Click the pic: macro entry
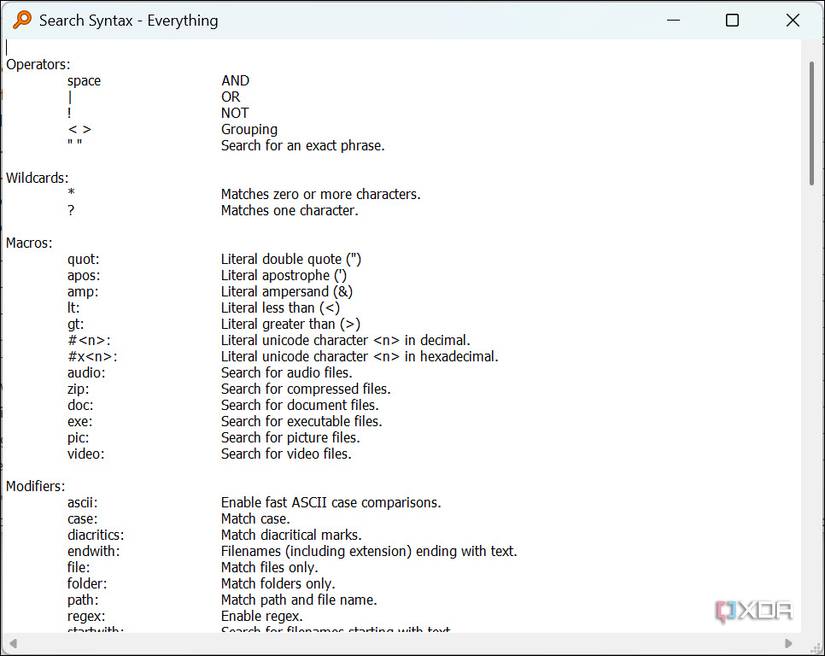This screenshot has height=656, width=825. click(x=78, y=438)
